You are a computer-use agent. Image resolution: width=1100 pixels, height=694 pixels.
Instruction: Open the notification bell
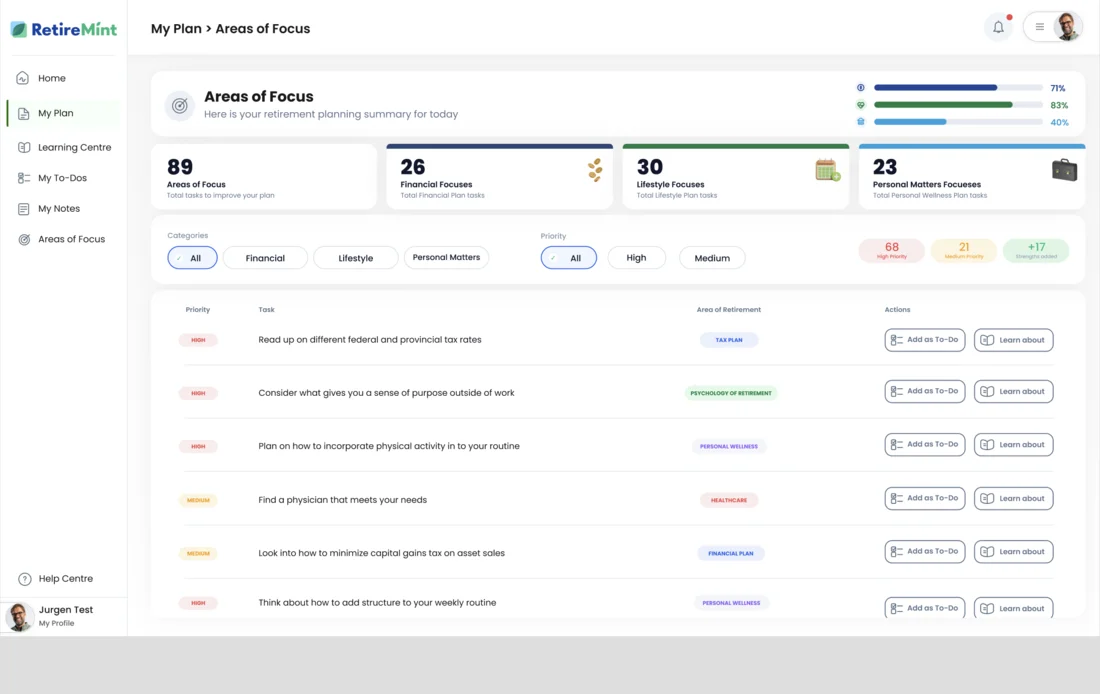pos(998,27)
